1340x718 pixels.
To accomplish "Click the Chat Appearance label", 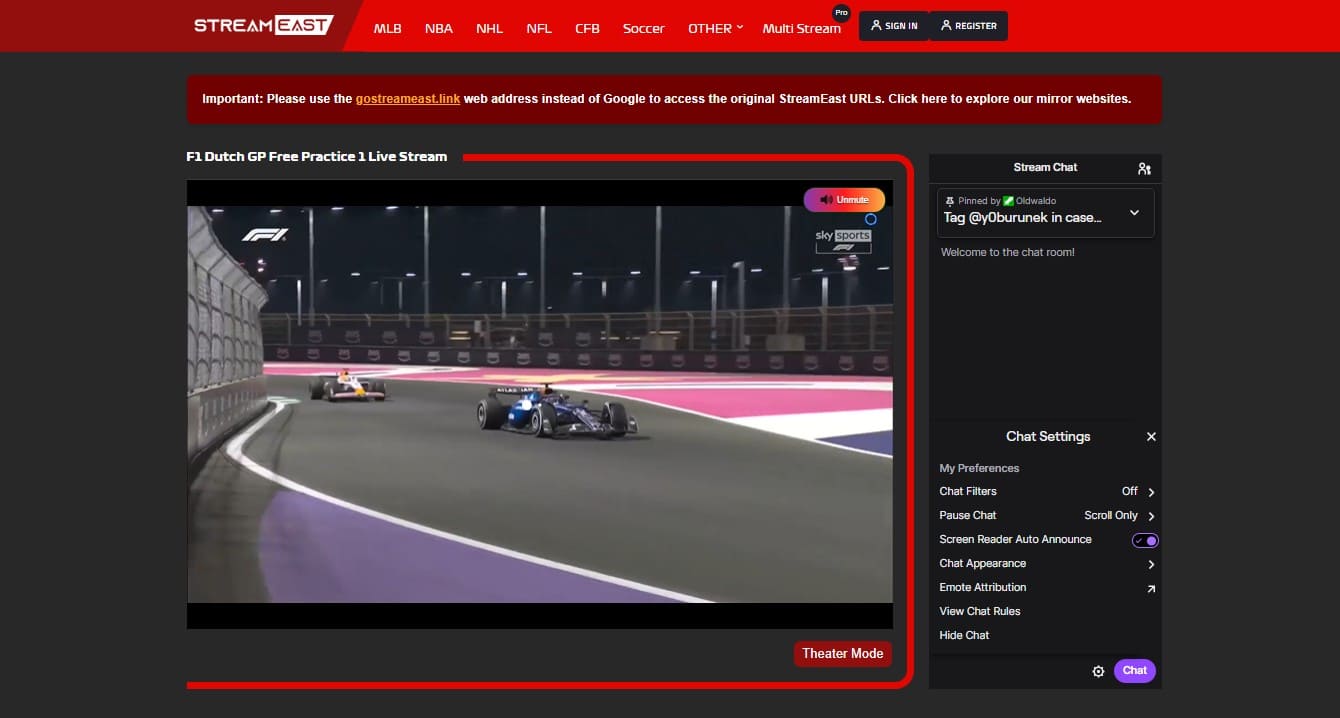I will [983, 564].
